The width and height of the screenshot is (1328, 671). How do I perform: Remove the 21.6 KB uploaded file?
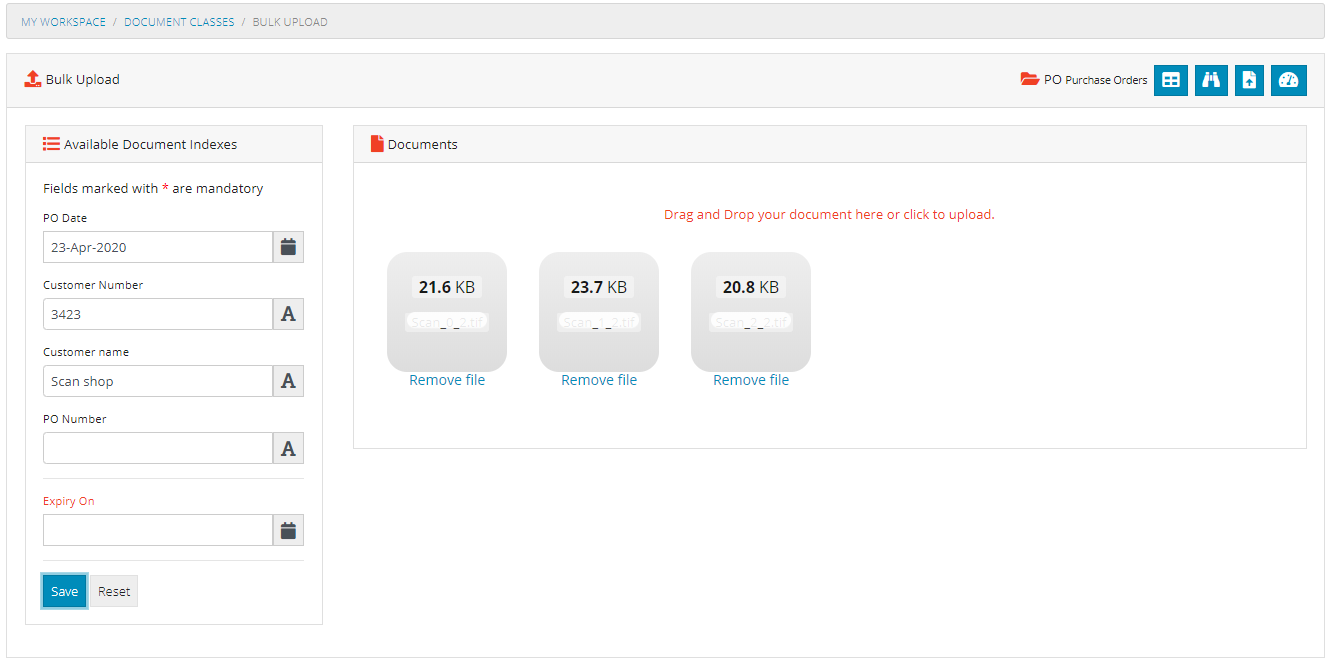point(447,380)
